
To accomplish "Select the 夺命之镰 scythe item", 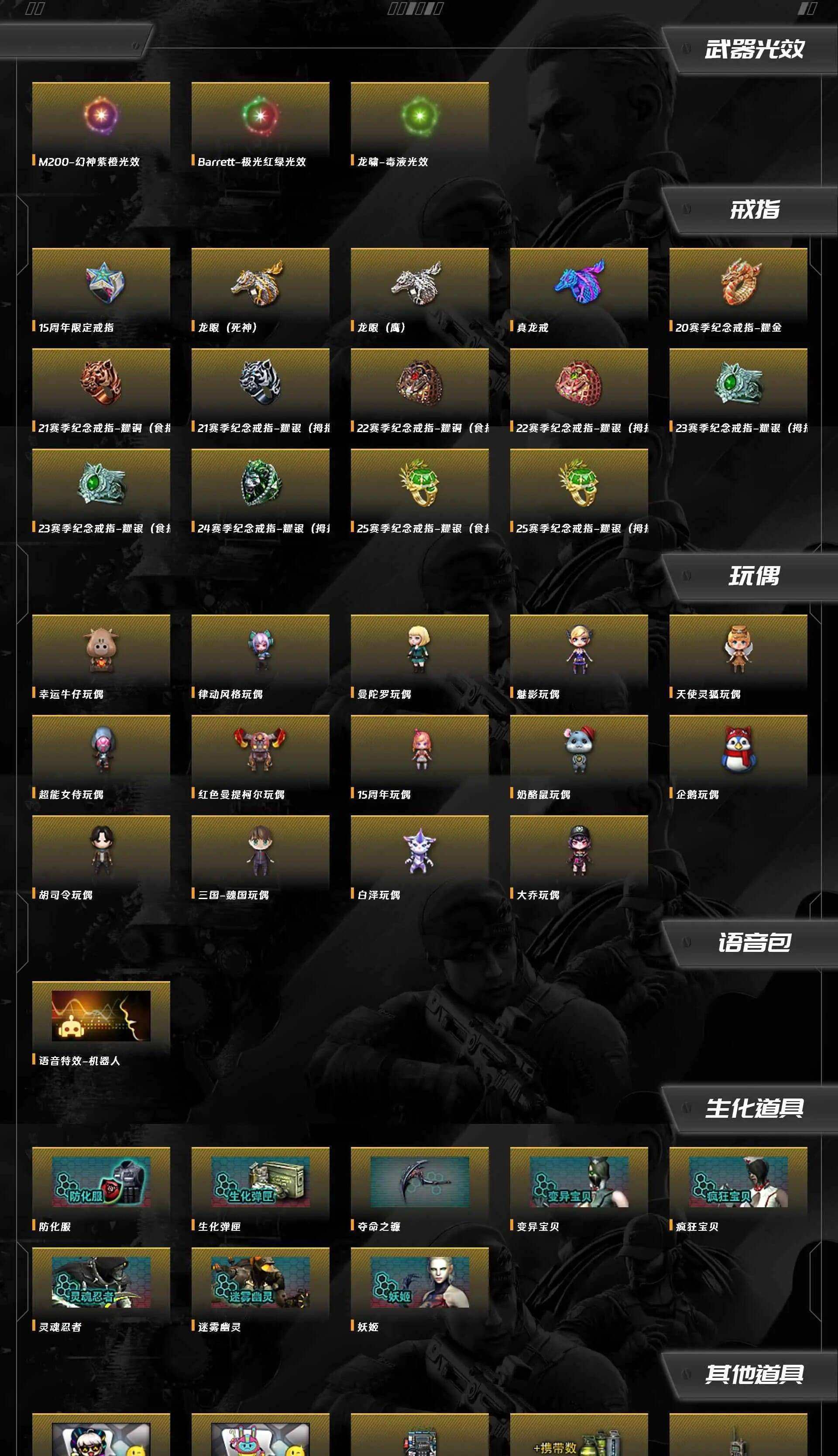I will [419, 1181].
